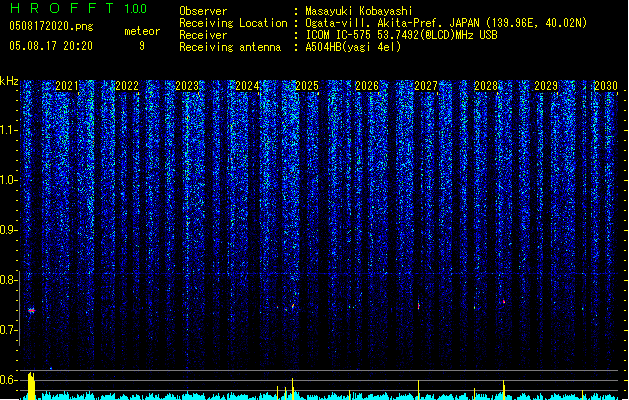Image resolution: width=629 pixels, height=400 pixels.
Task: Click the 2030 time marker
Action: [x=606, y=86]
